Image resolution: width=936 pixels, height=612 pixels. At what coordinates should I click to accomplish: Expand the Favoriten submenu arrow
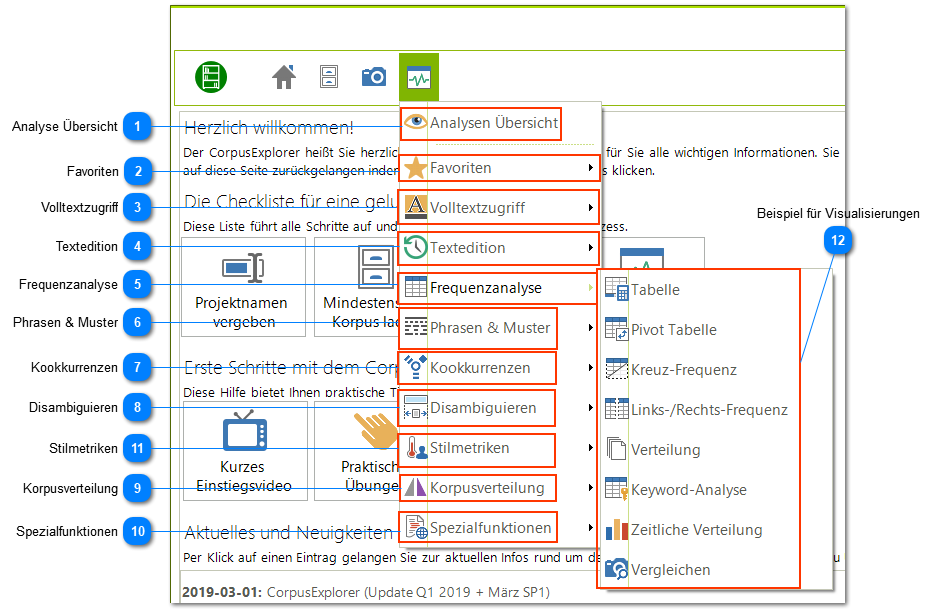[590, 168]
